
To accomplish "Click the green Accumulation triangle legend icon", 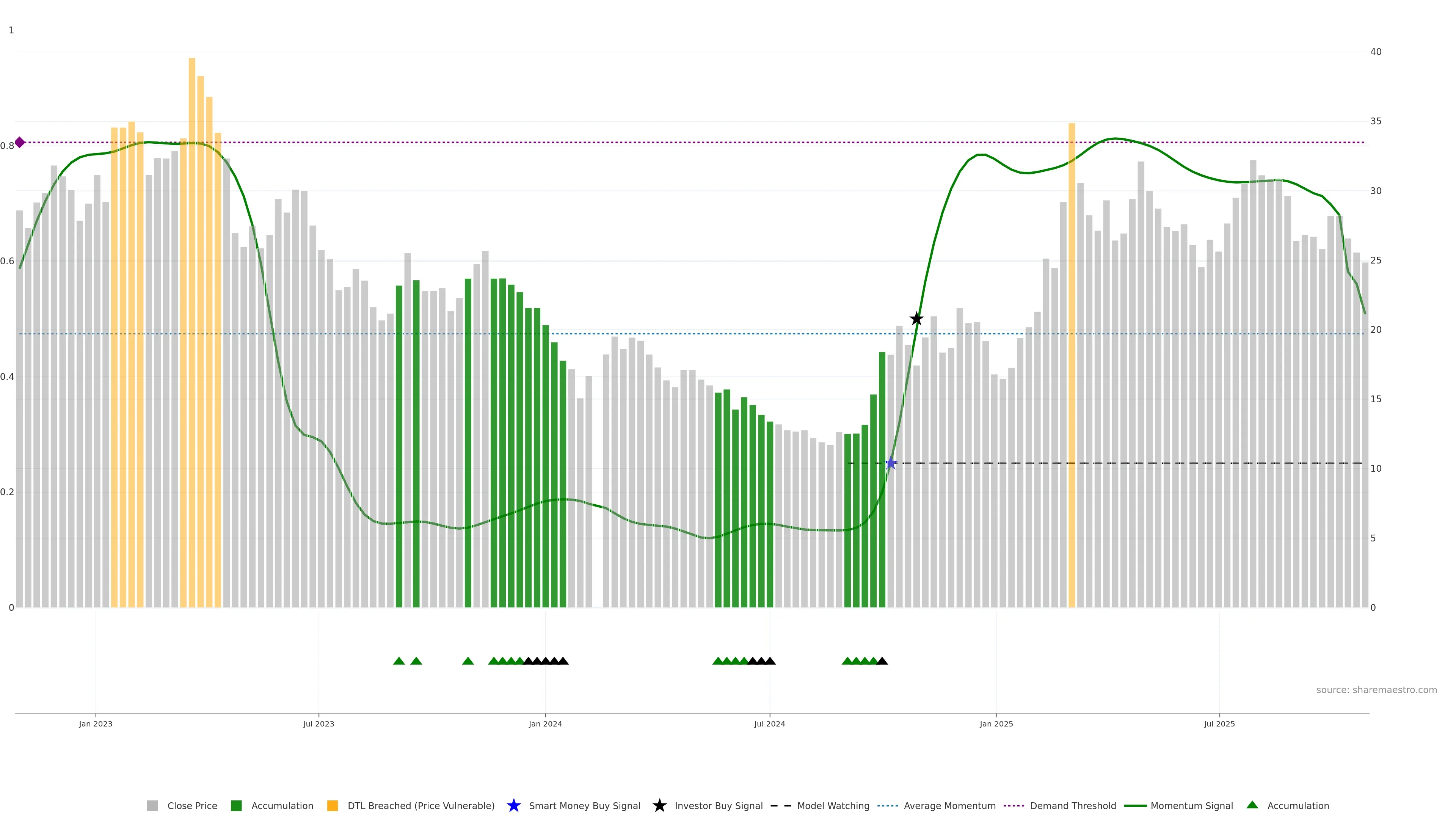I will point(1252,805).
